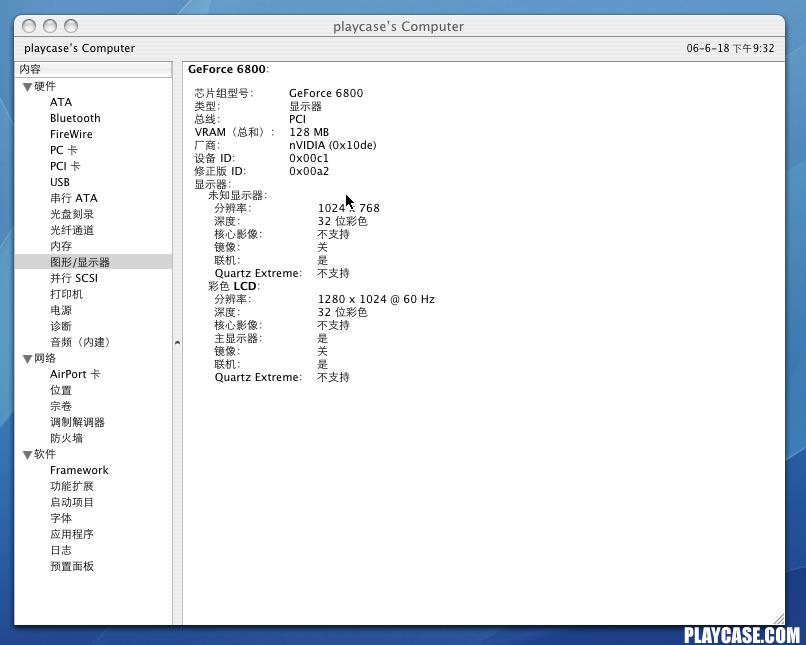Image resolution: width=806 pixels, height=645 pixels.
Task: Open the PC 卡 entry
Action: [63, 150]
